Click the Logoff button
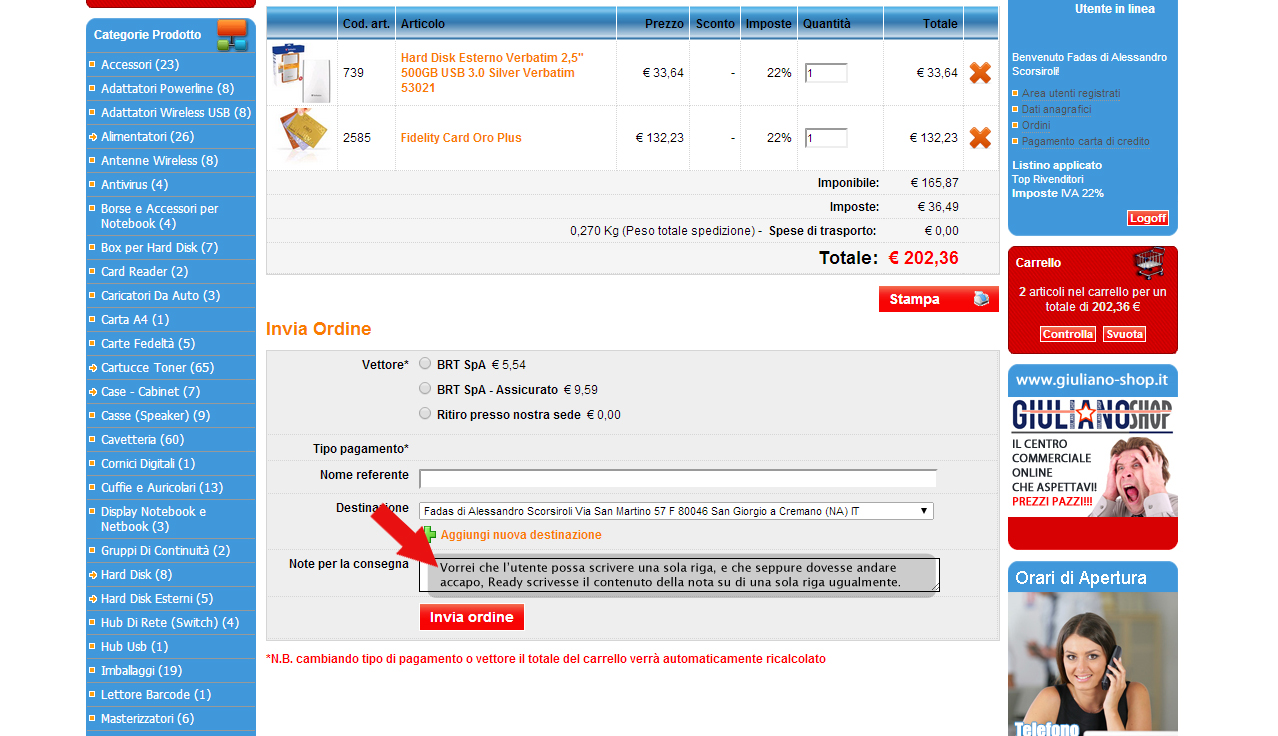The image size is (1278, 736). tap(1148, 218)
